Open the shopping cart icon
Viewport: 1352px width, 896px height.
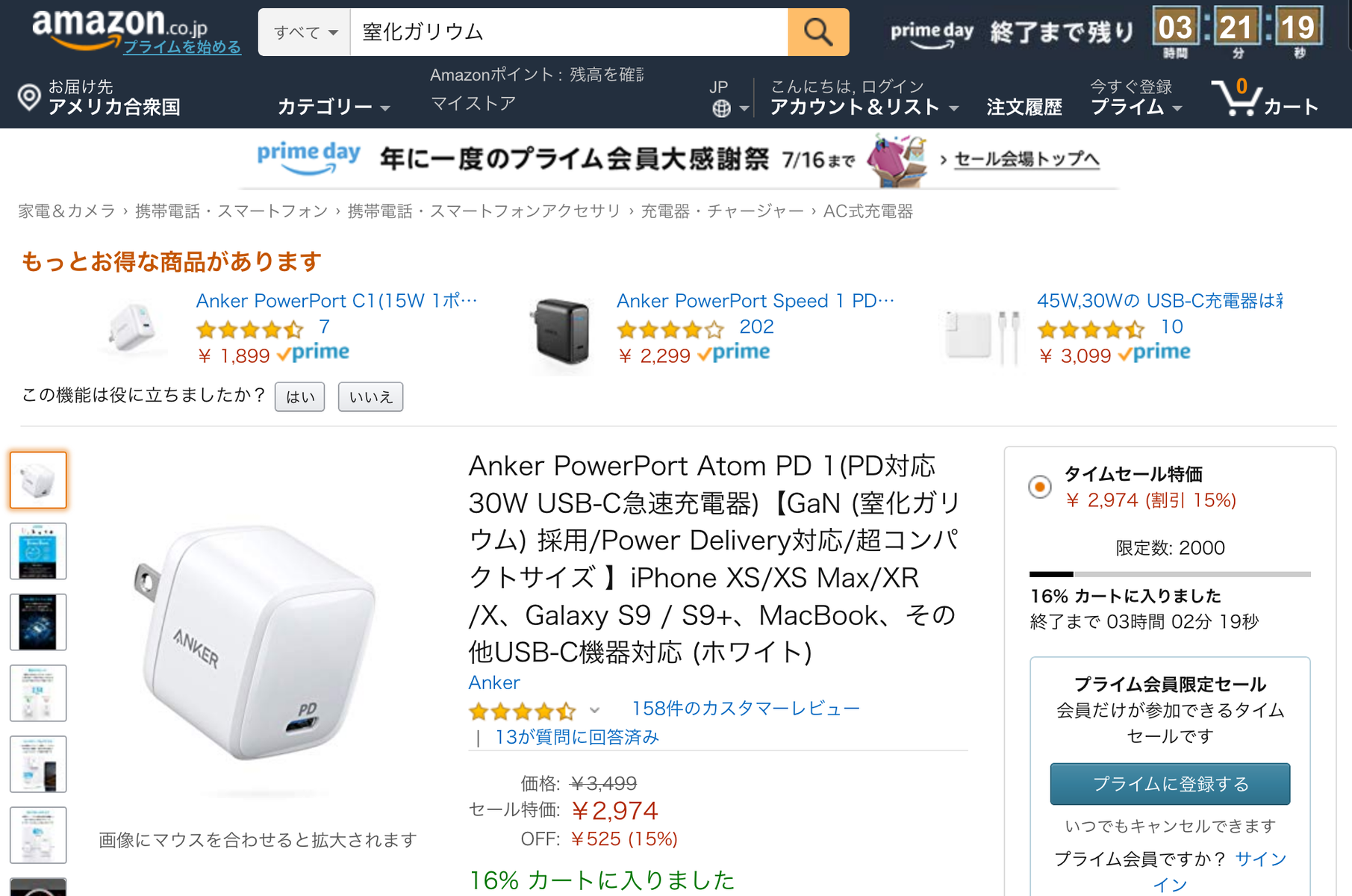(x=1236, y=98)
